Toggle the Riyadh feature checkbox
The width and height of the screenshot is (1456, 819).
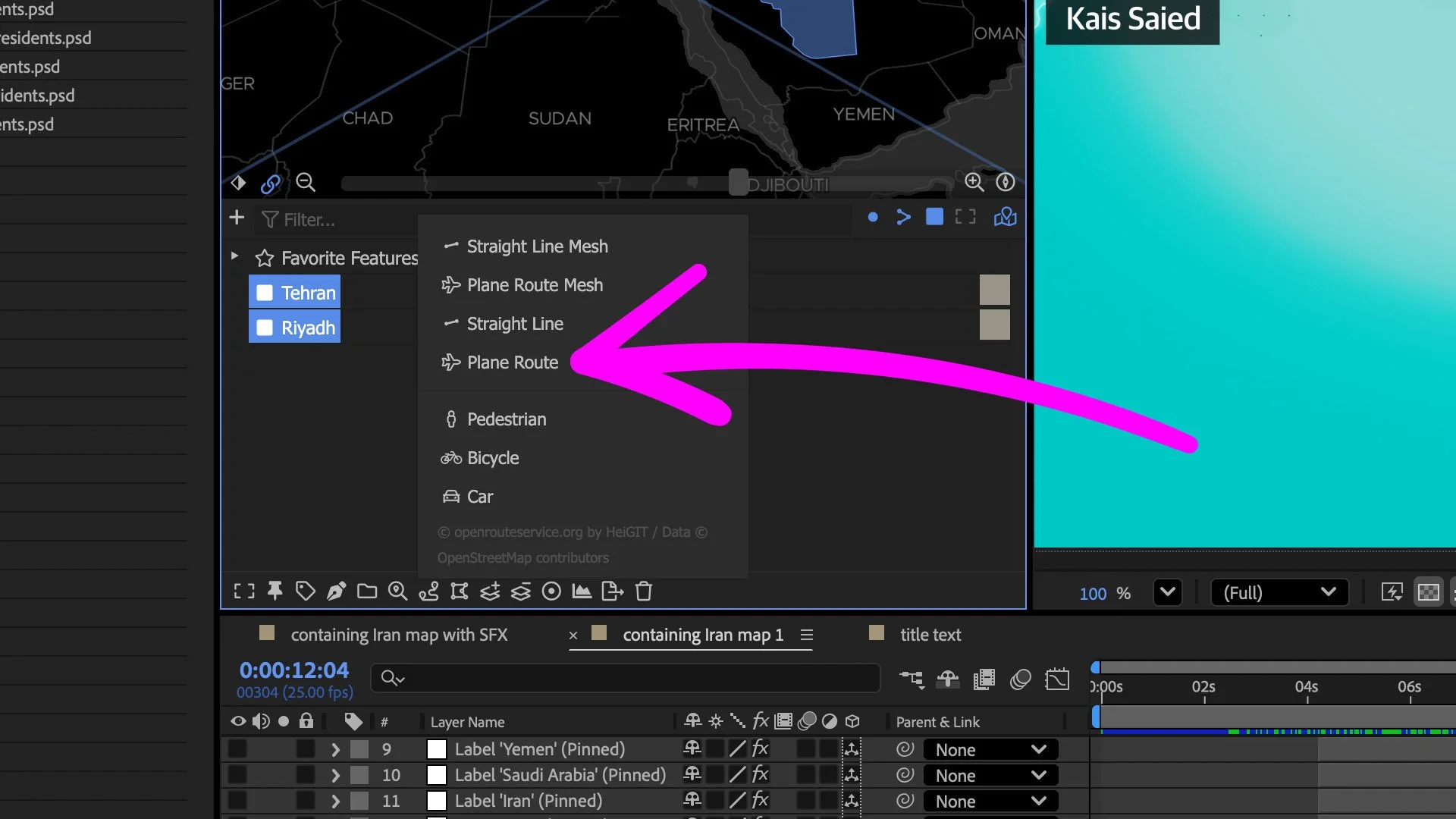265,328
